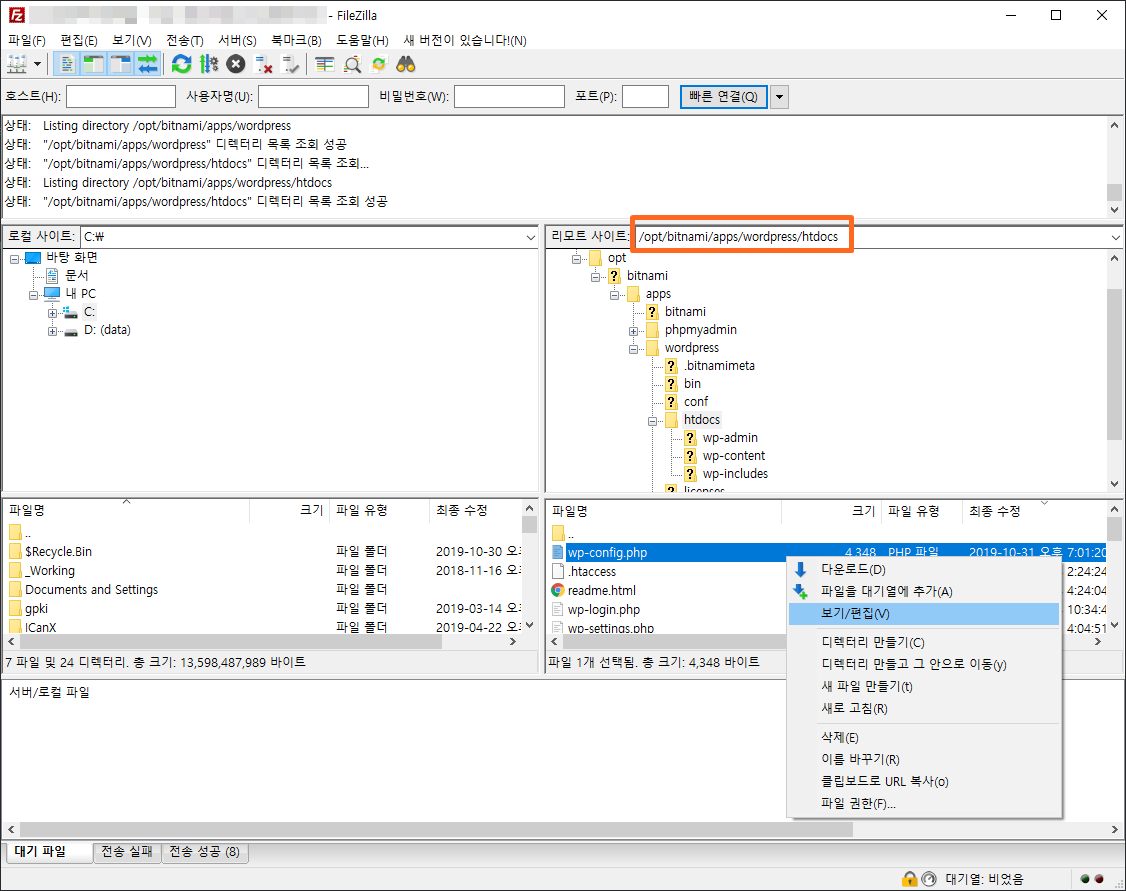The height and width of the screenshot is (891, 1126).
Task: Refresh the file and folder lists
Action: (x=182, y=65)
